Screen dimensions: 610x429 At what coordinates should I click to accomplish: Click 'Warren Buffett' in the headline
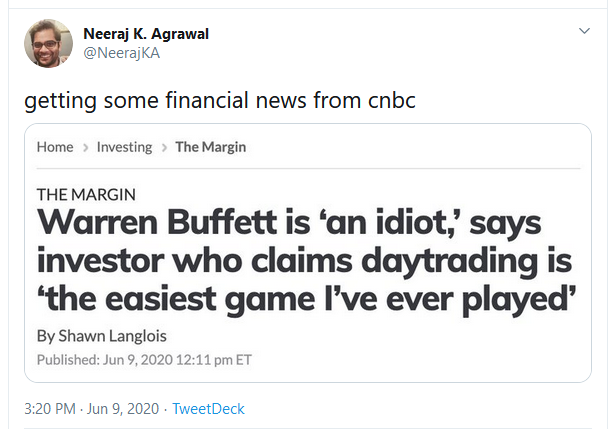point(135,224)
